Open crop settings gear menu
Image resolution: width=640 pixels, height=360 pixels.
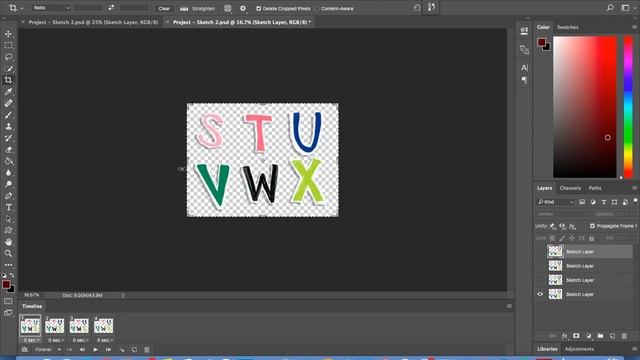(243, 8)
